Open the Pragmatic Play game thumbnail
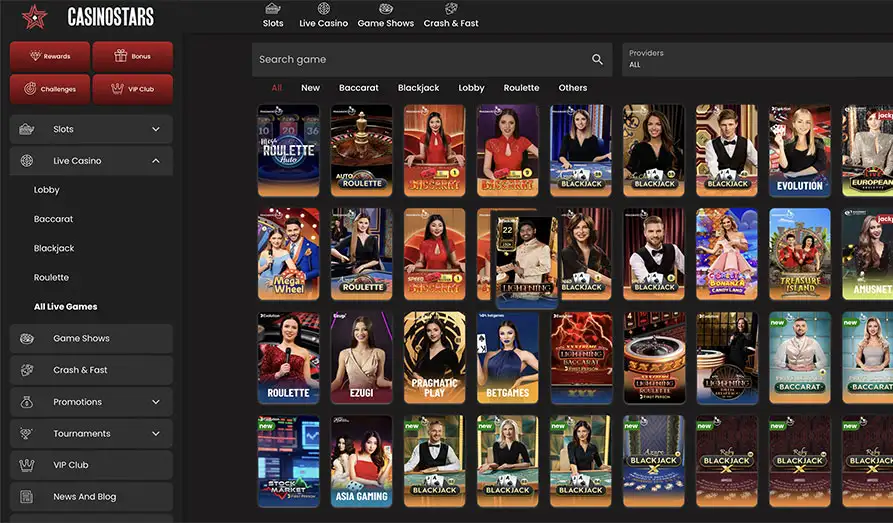Image resolution: width=893 pixels, height=523 pixels. click(x=435, y=358)
